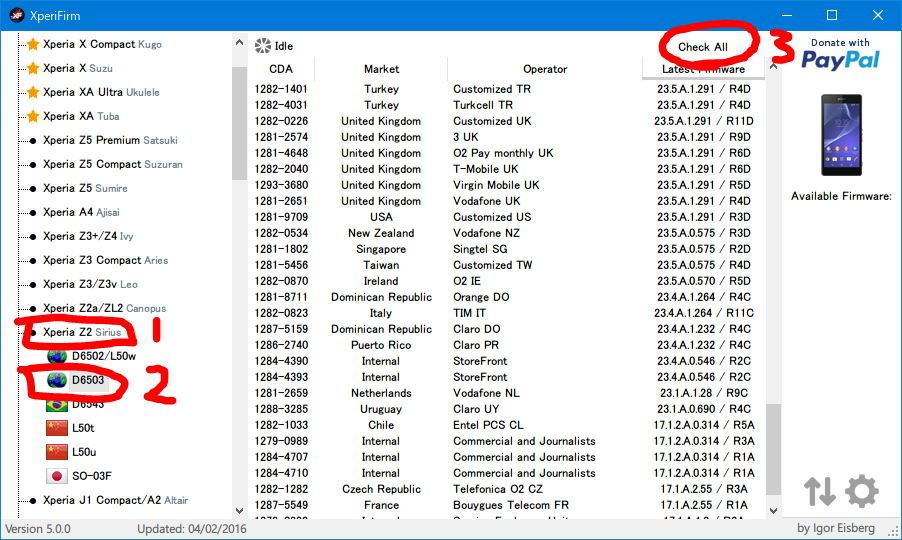Screen dimensions: 902x540
Task: Select the Customized UK row
Action: click(507, 121)
